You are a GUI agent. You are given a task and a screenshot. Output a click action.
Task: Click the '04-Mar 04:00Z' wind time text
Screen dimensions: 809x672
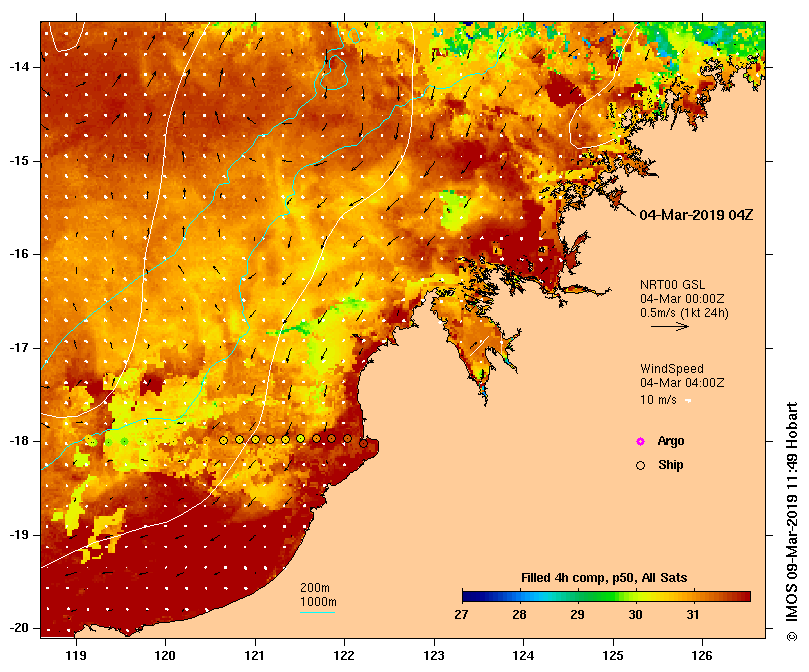click(682, 383)
